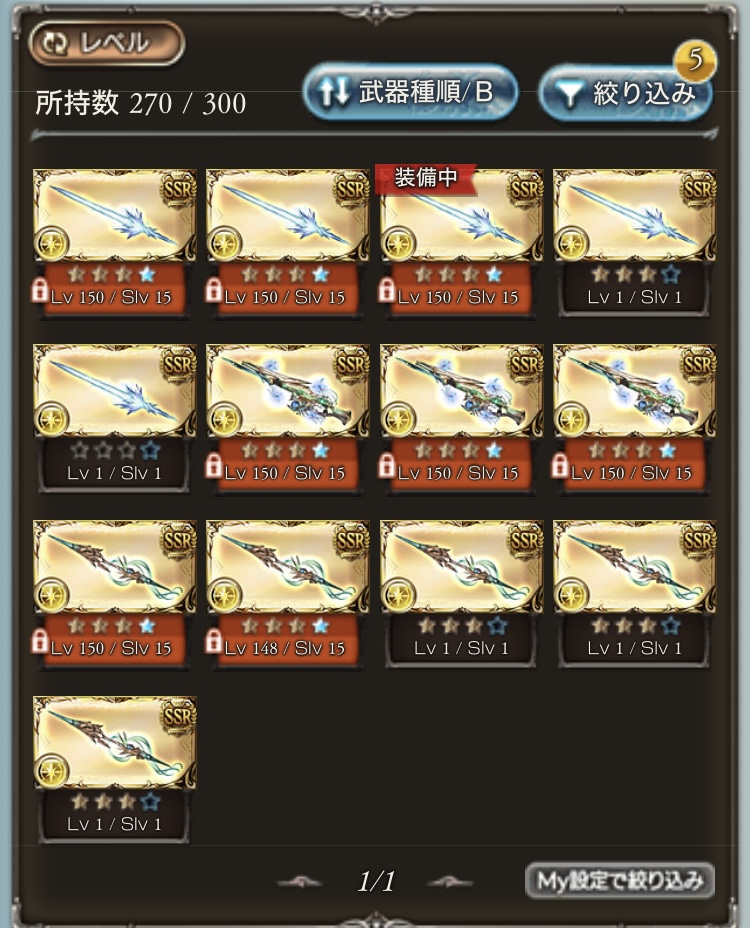Go to next page with right arrow
The height and width of the screenshot is (928, 750).
coord(450,882)
